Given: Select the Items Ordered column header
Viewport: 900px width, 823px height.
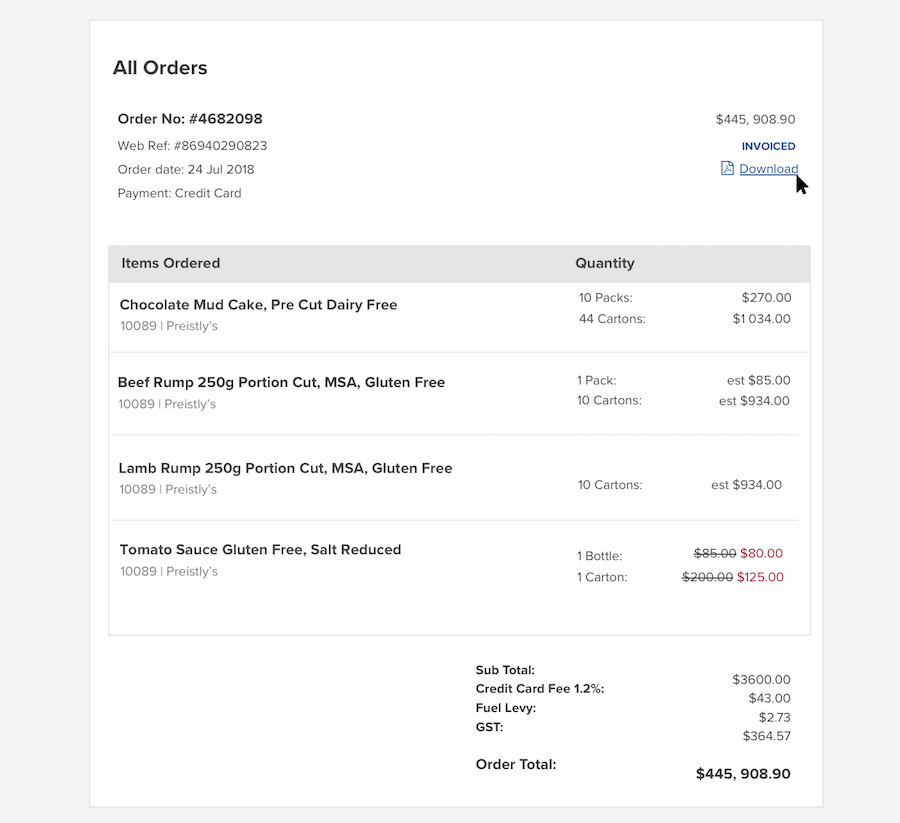Looking at the screenshot, I should (x=170, y=263).
